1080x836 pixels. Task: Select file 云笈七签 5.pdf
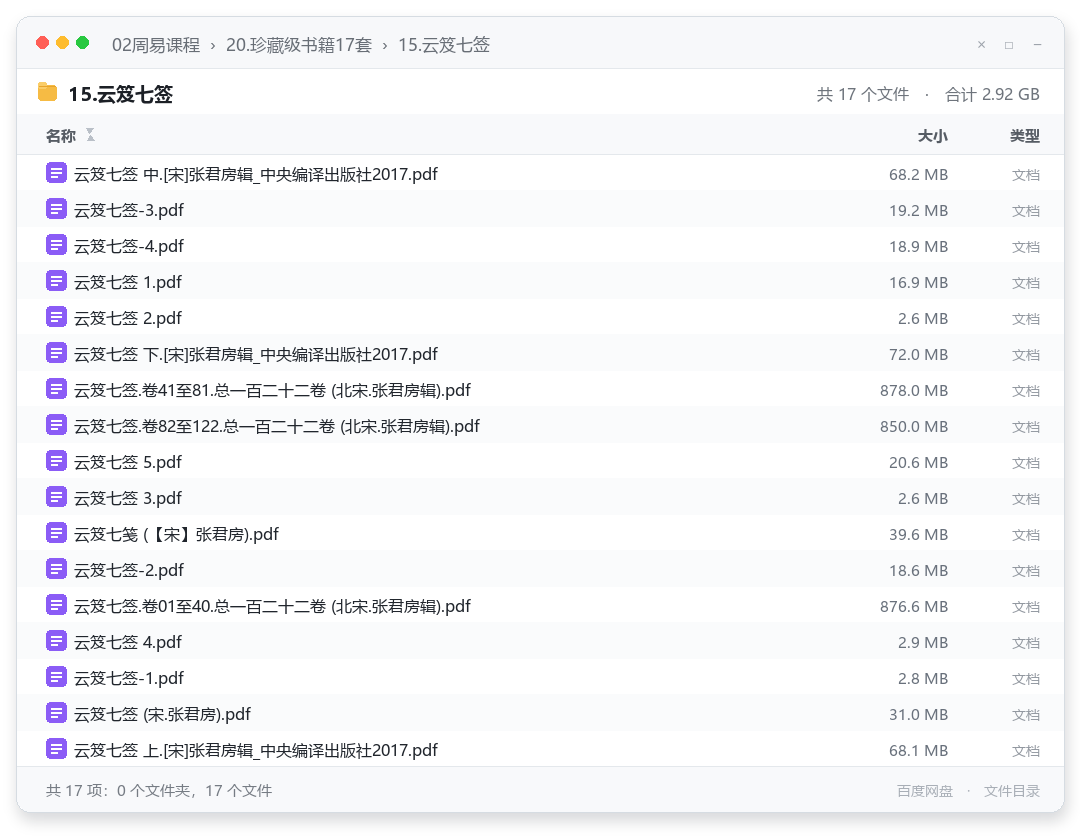(127, 462)
